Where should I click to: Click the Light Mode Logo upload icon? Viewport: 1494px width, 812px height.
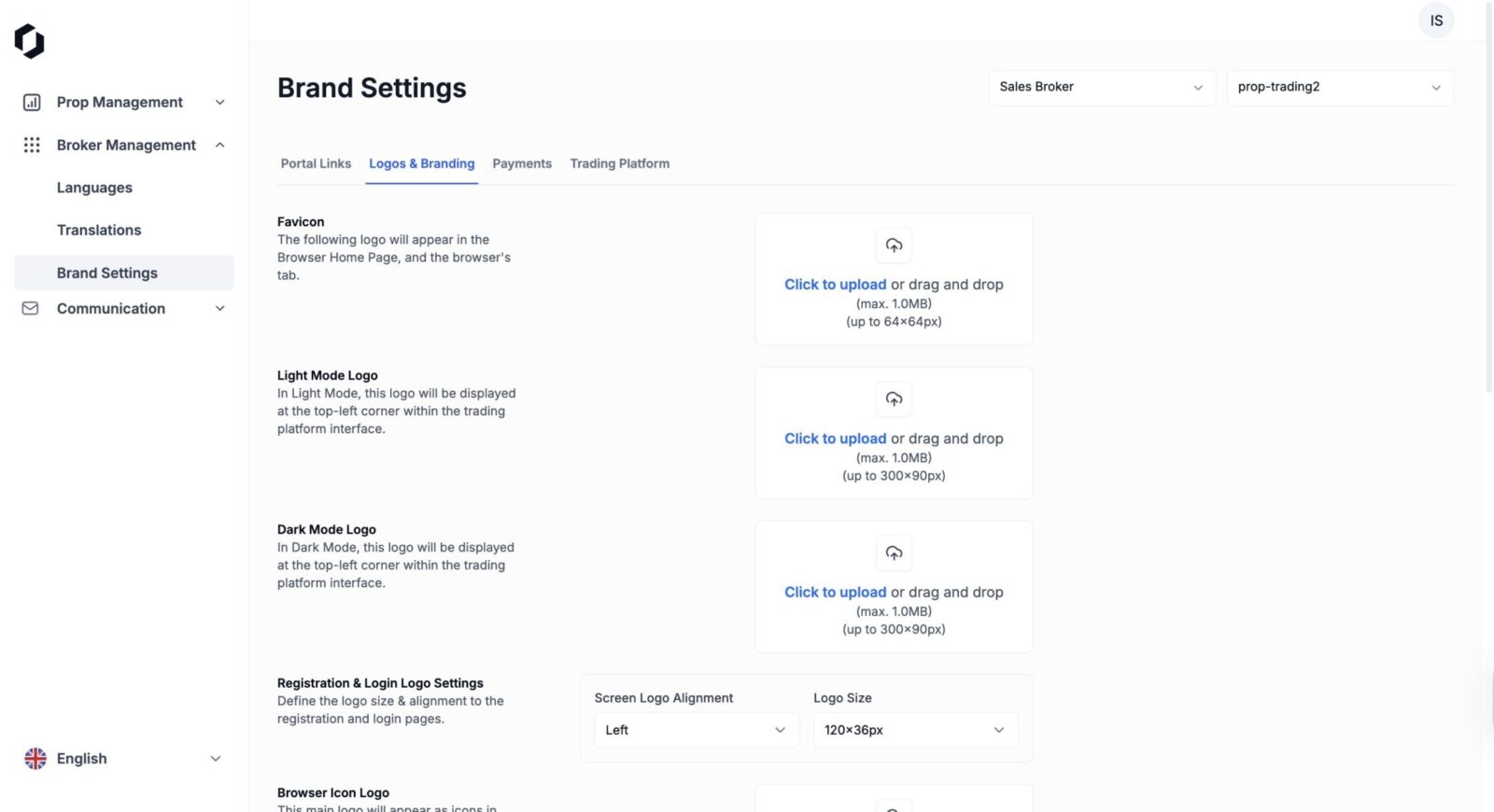pos(894,399)
